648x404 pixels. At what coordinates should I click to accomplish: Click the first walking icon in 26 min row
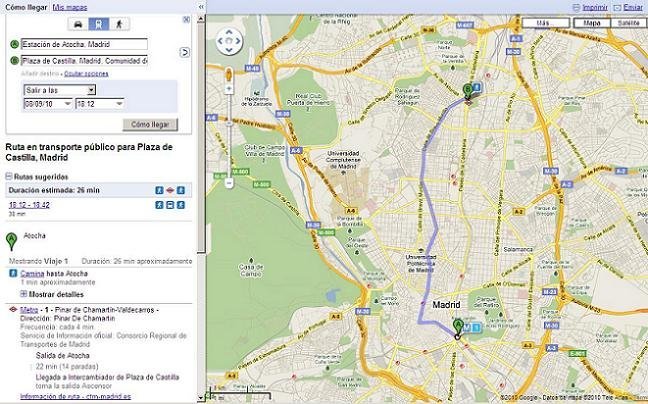(160, 190)
